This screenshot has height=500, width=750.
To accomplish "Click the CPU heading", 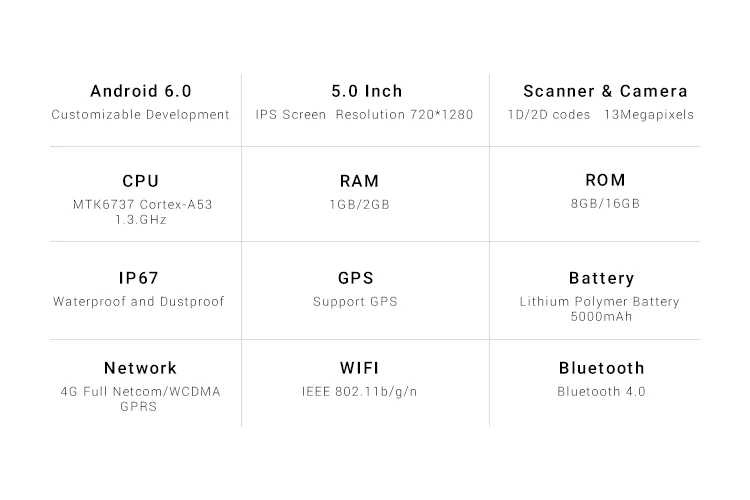I will click(x=141, y=181).
